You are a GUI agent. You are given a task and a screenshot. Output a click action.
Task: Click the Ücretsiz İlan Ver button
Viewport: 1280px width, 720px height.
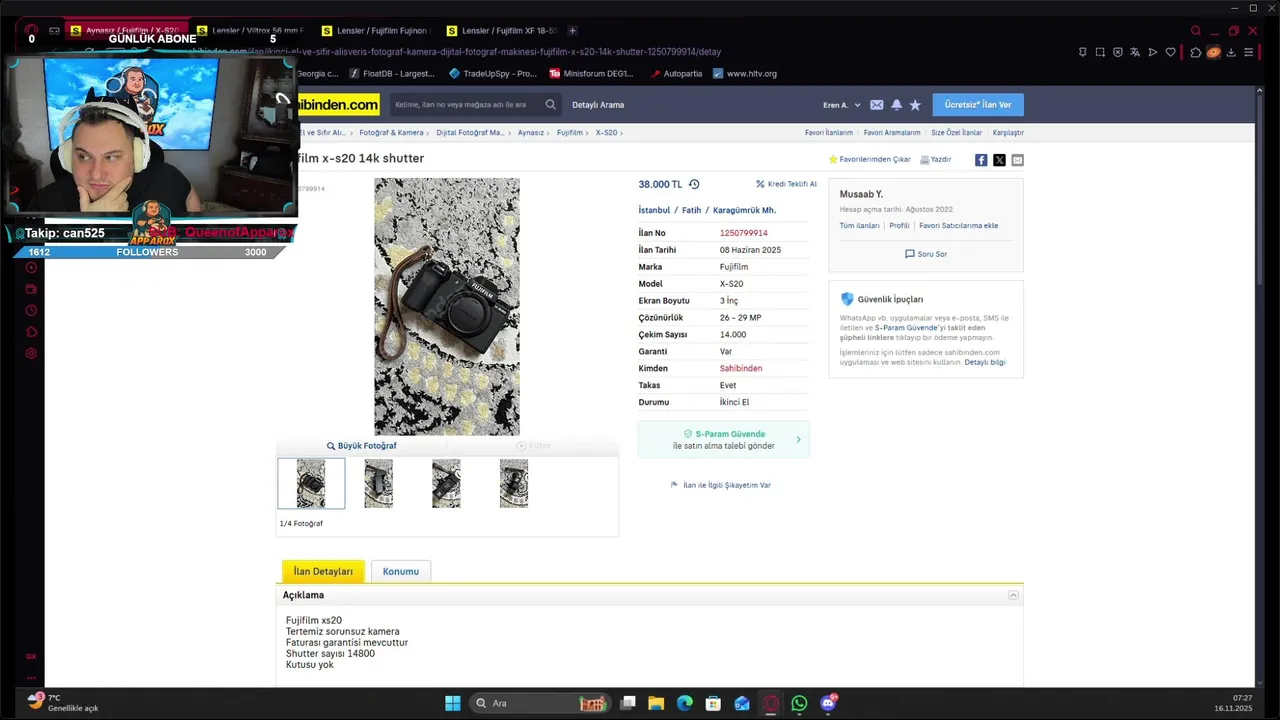point(978,105)
